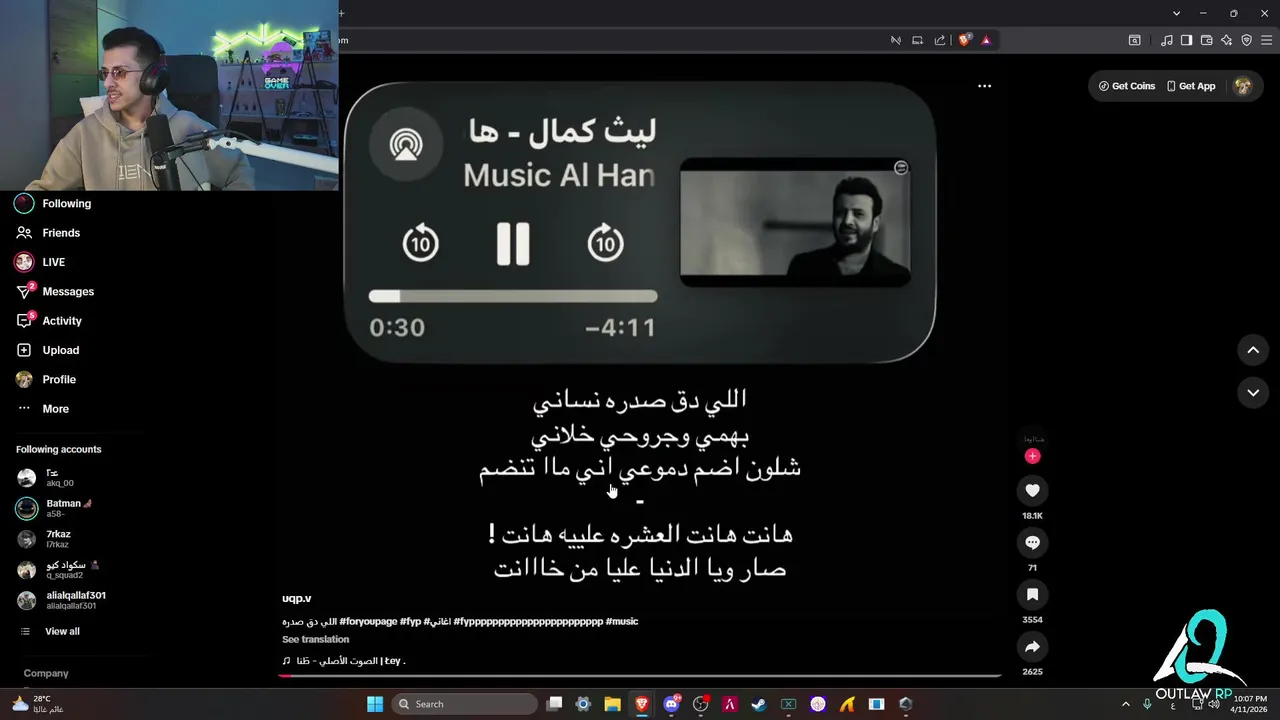Viewport: 1280px width, 720px height.
Task: Open Settings gear on taskbar
Action: click(583, 704)
